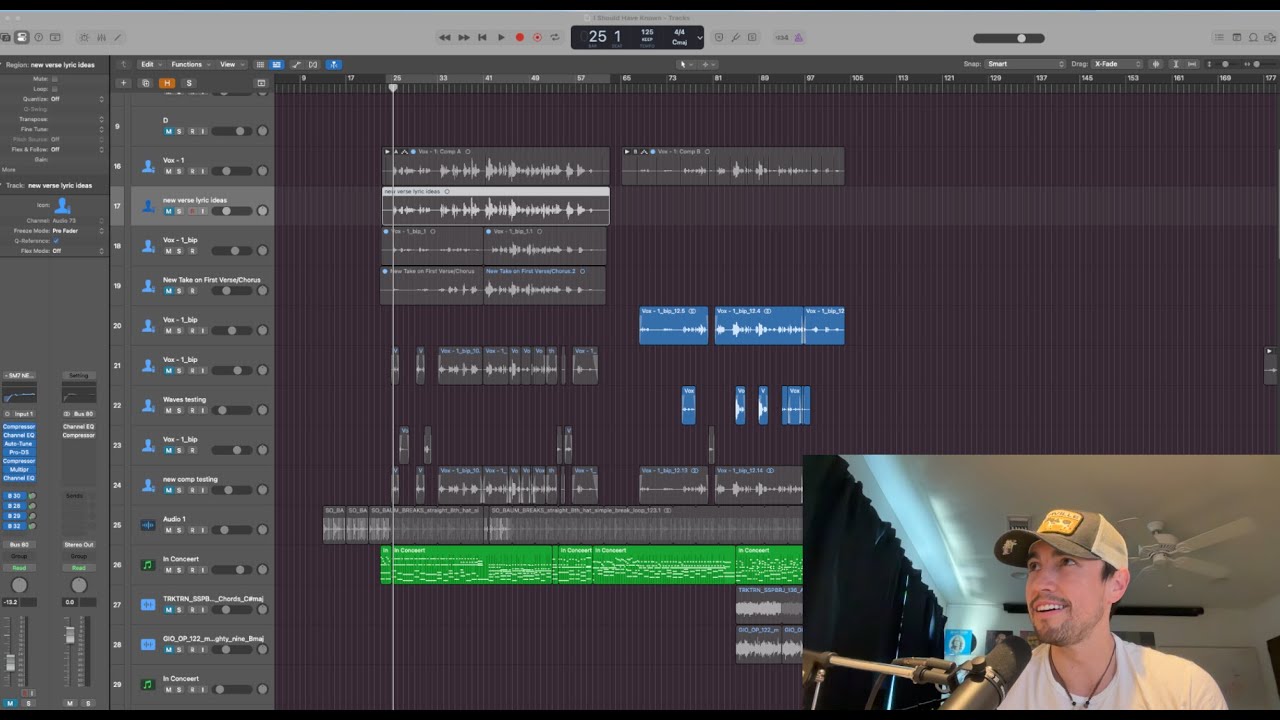Open the List Editors panel
1280x720 pixels.
(1219, 37)
